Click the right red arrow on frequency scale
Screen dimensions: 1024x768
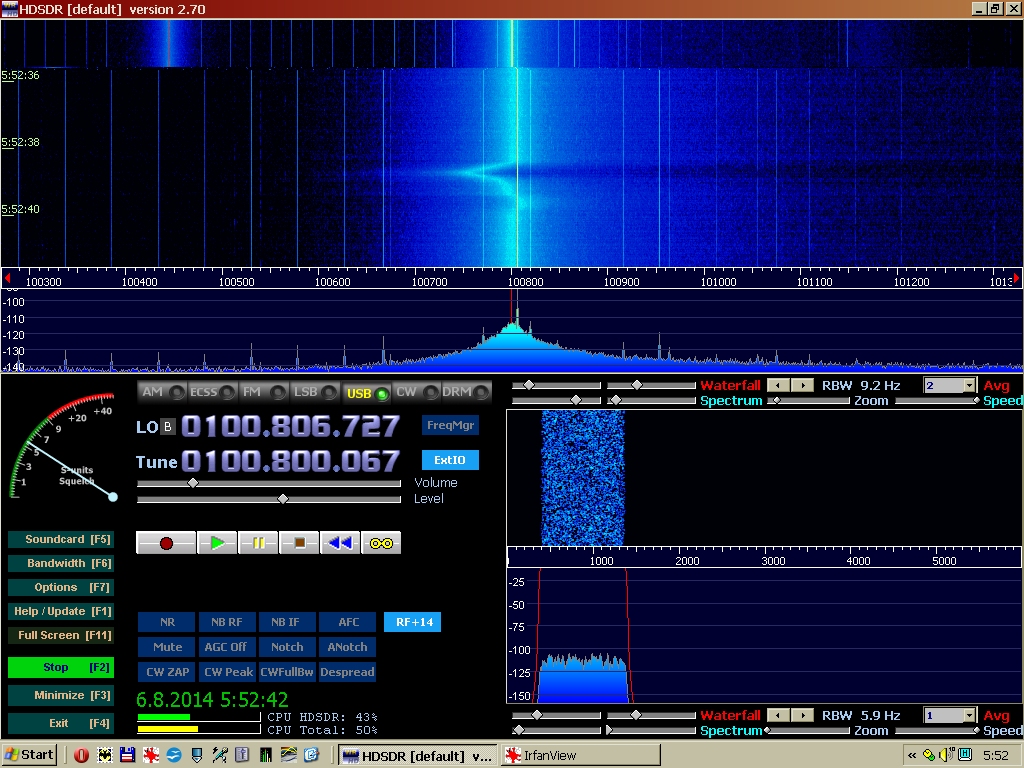[x=1016, y=278]
